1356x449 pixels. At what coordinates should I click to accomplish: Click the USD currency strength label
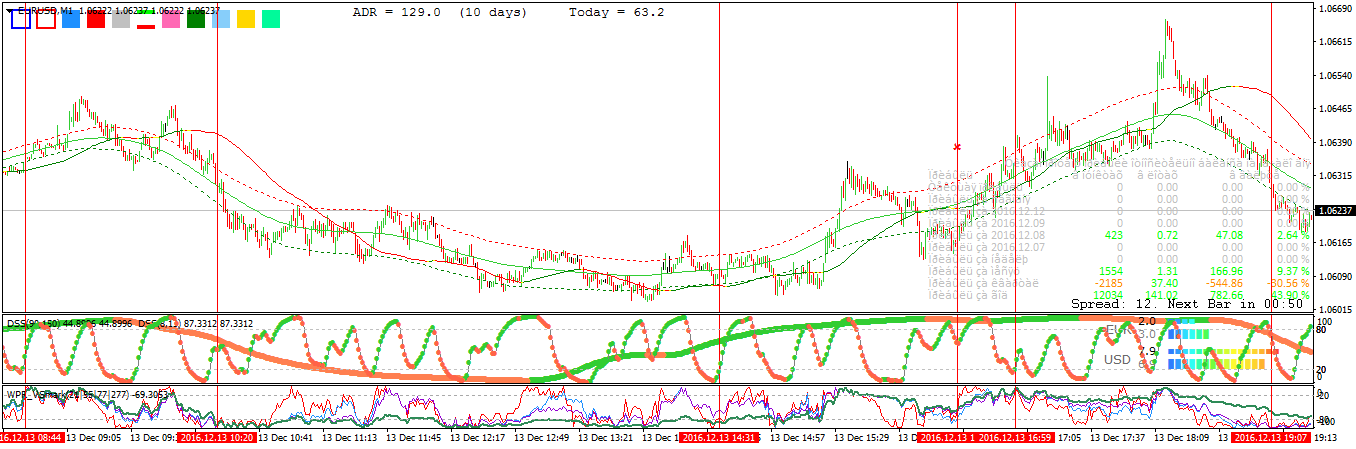pyautogui.click(x=1117, y=359)
